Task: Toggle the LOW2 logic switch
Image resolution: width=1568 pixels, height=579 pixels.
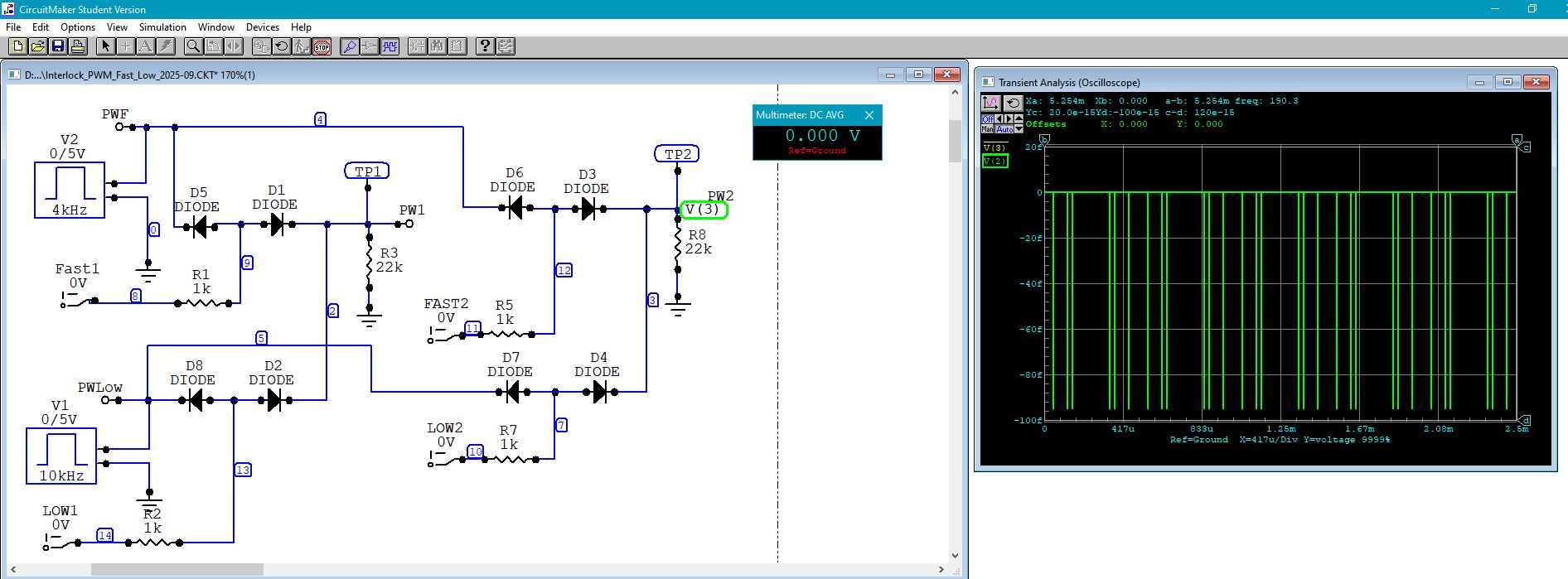Action: (x=448, y=461)
